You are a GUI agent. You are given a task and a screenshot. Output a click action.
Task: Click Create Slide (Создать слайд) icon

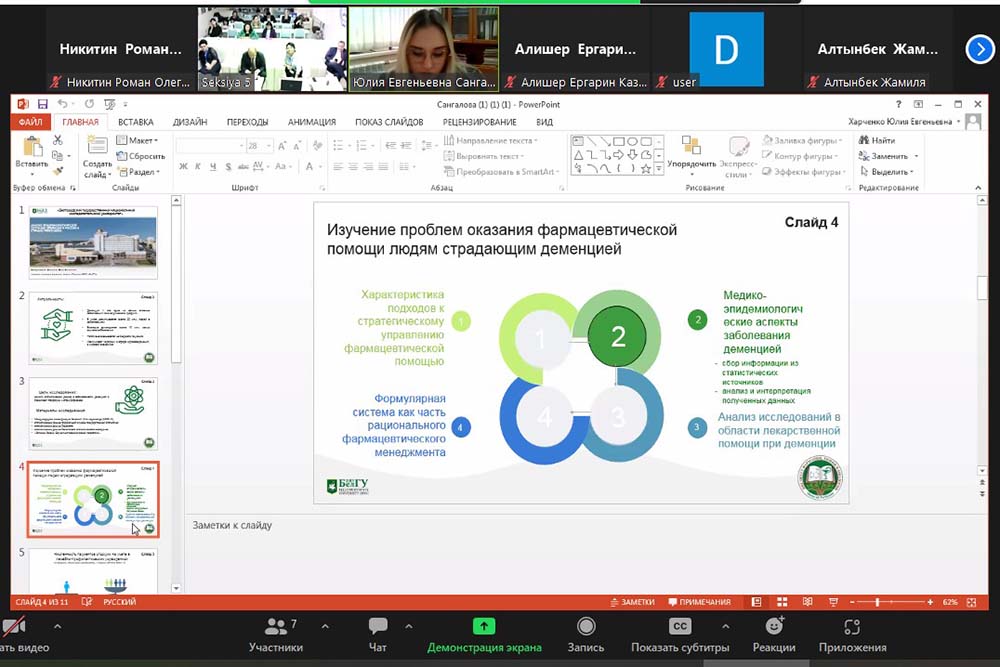coord(97,150)
